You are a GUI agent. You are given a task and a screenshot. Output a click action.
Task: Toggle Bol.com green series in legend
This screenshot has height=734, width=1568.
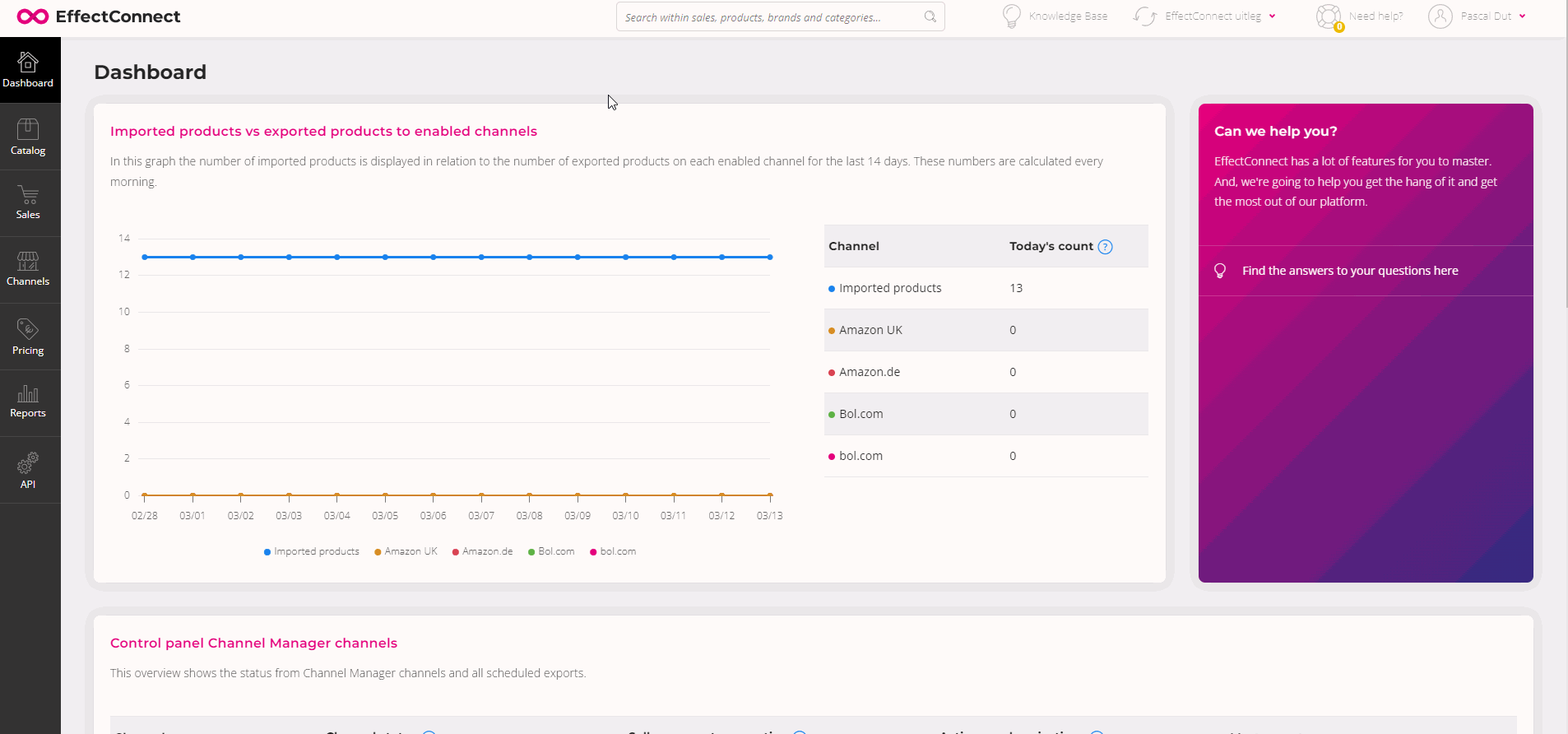coord(552,551)
